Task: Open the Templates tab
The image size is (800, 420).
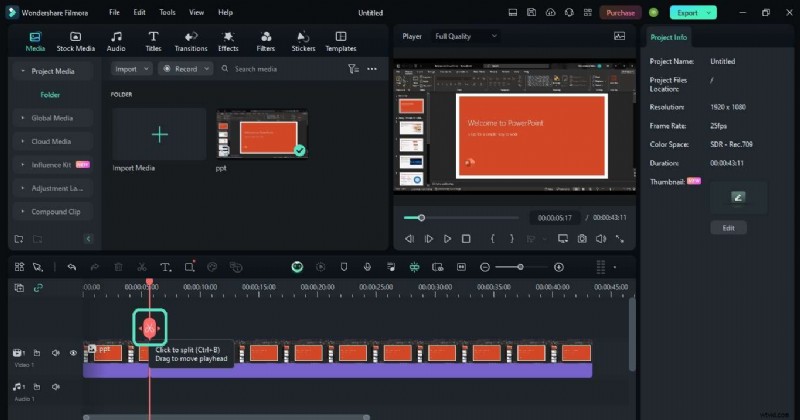Action: [x=341, y=41]
